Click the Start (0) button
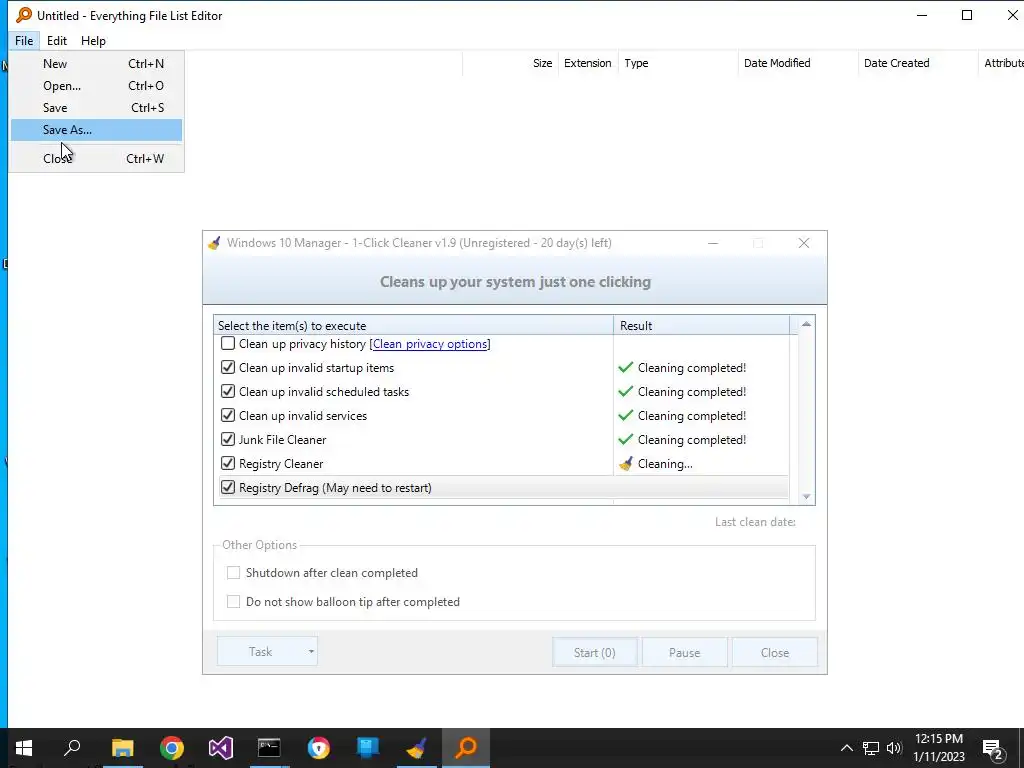Image resolution: width=1024 pixels, height=768 pixels. [594, 652]
